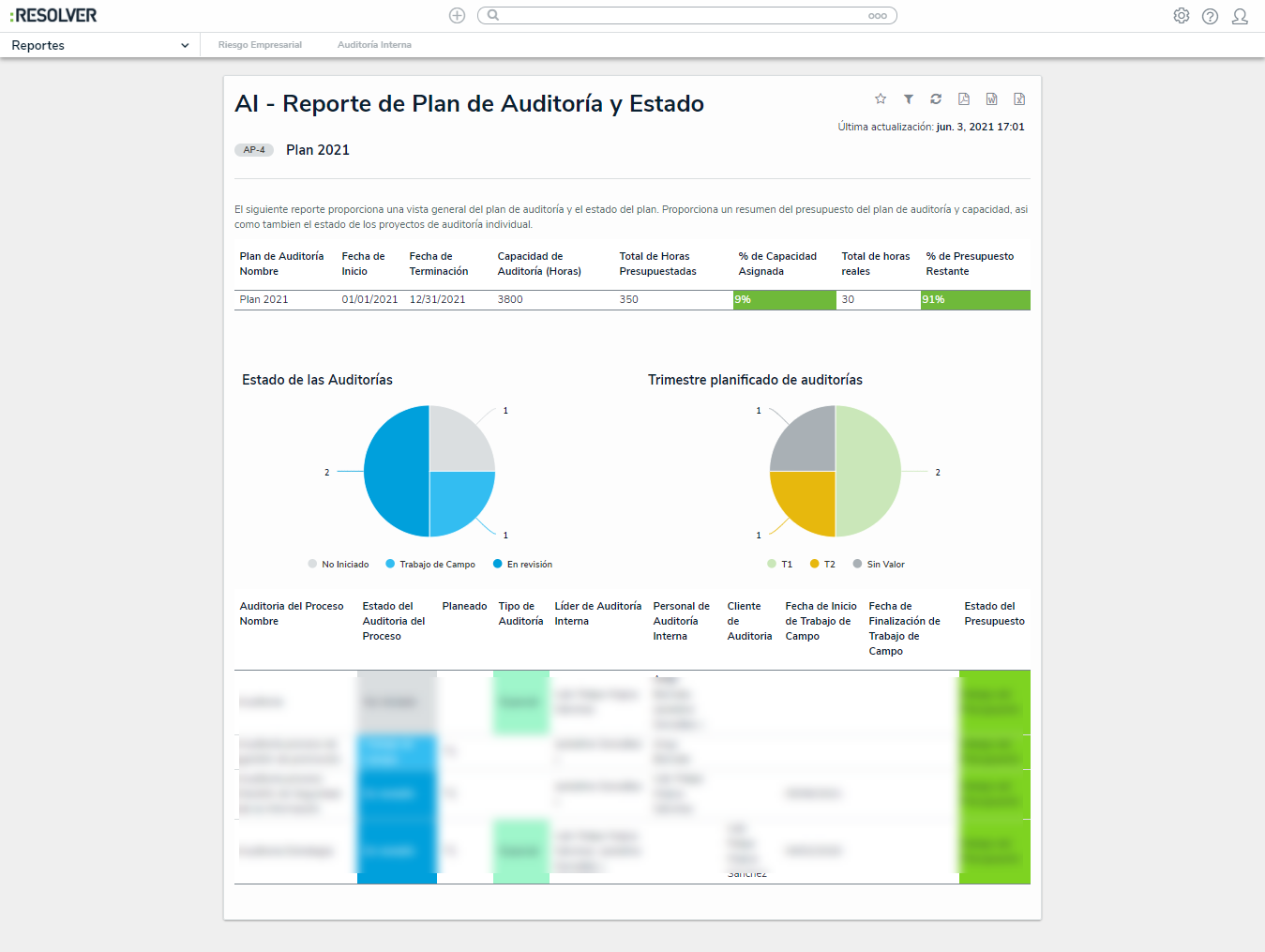Screen dimensions: 1265x952
Task: Open the report filter funnel
Action: tap(909, 98)
